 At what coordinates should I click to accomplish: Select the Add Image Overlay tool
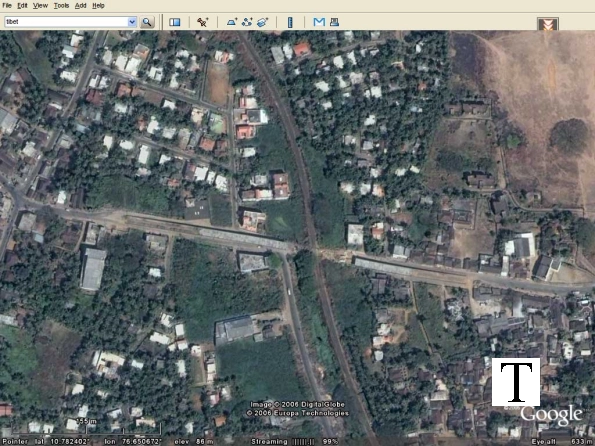coord(262,22)
